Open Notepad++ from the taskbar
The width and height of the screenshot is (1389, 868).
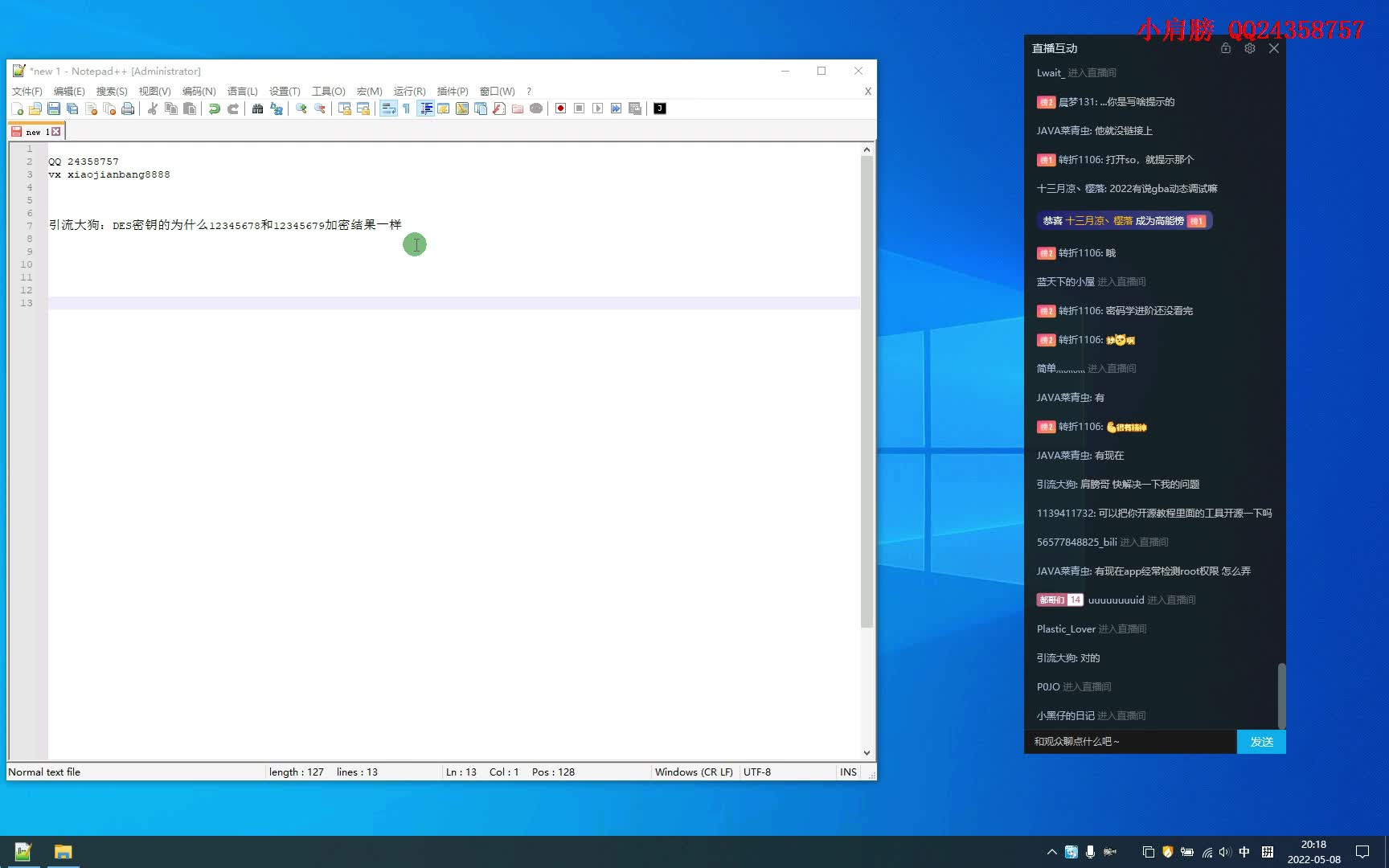(x=23, y=852)
